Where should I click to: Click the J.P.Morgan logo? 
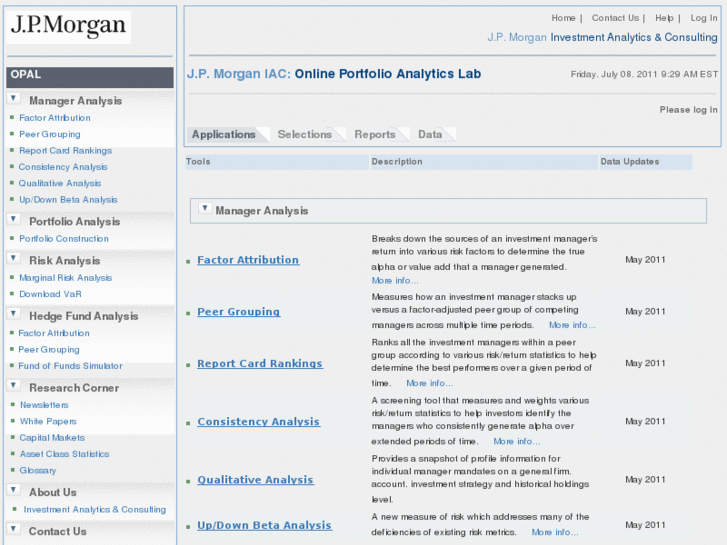click(x=68, y=25)
